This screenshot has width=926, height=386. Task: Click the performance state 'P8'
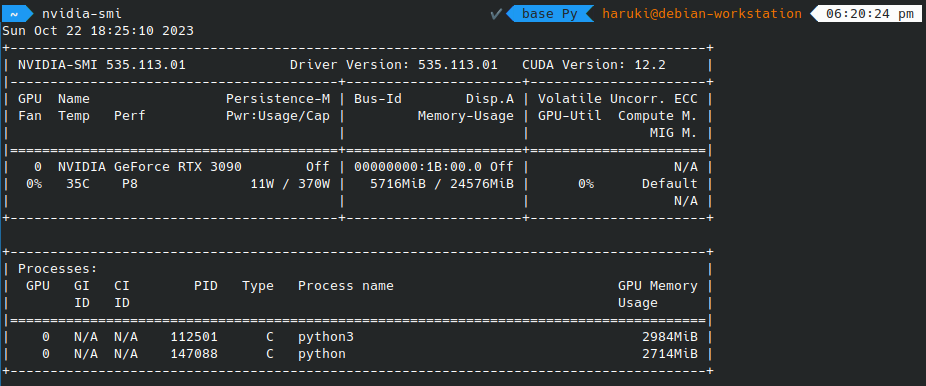click(x=130, y=184)
